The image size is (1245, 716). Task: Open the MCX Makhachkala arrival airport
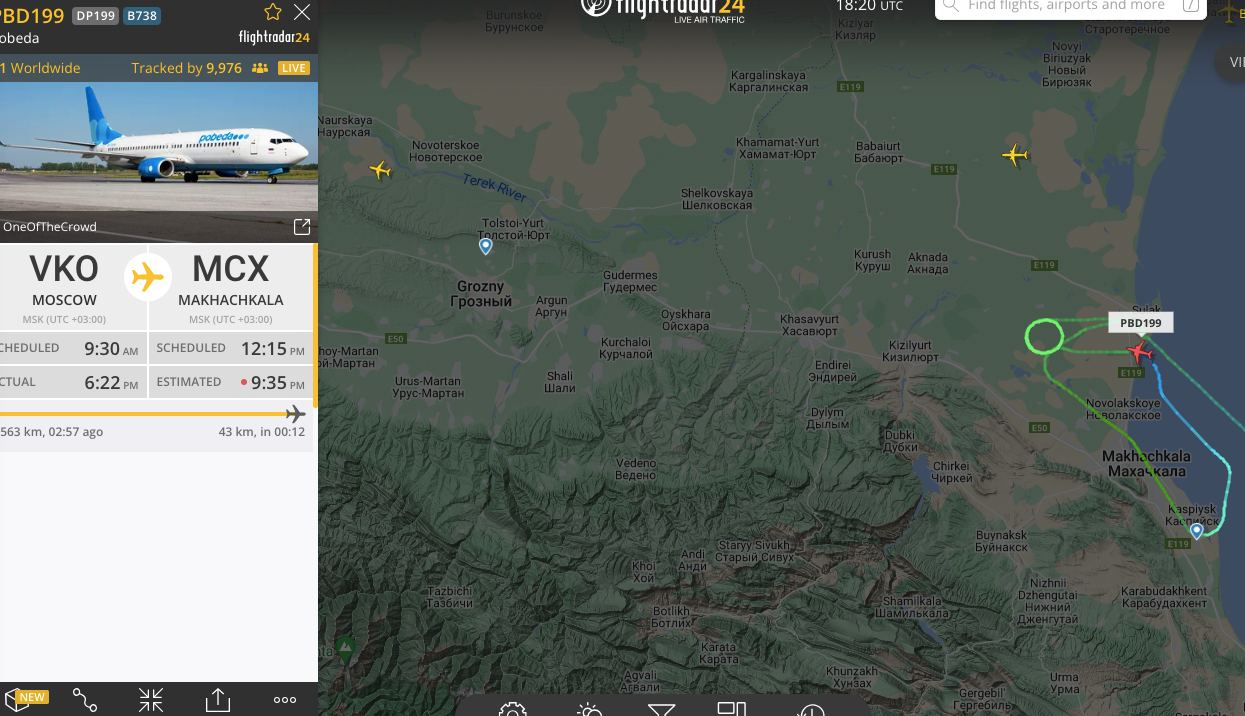[x=230, y=280]
